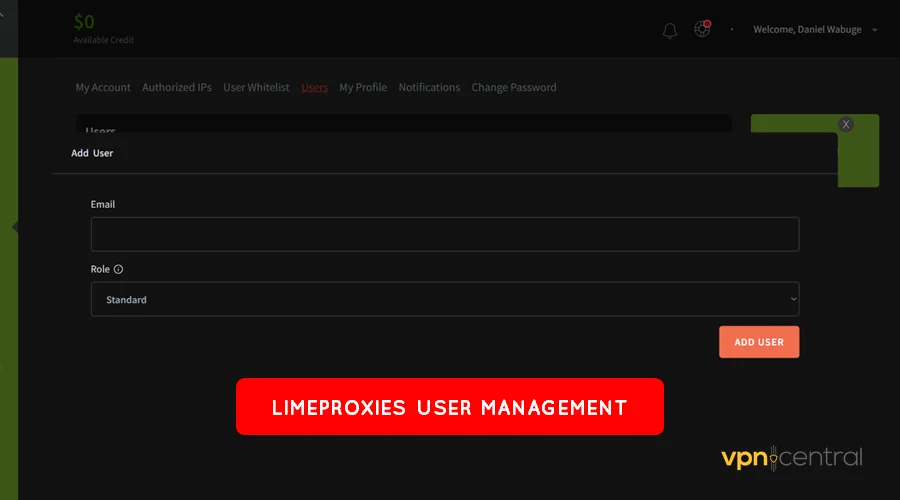This screenshot has width=900, height=500.
Task: Click the sidebar collapse arrow
Action: click(x=15, y=227)
